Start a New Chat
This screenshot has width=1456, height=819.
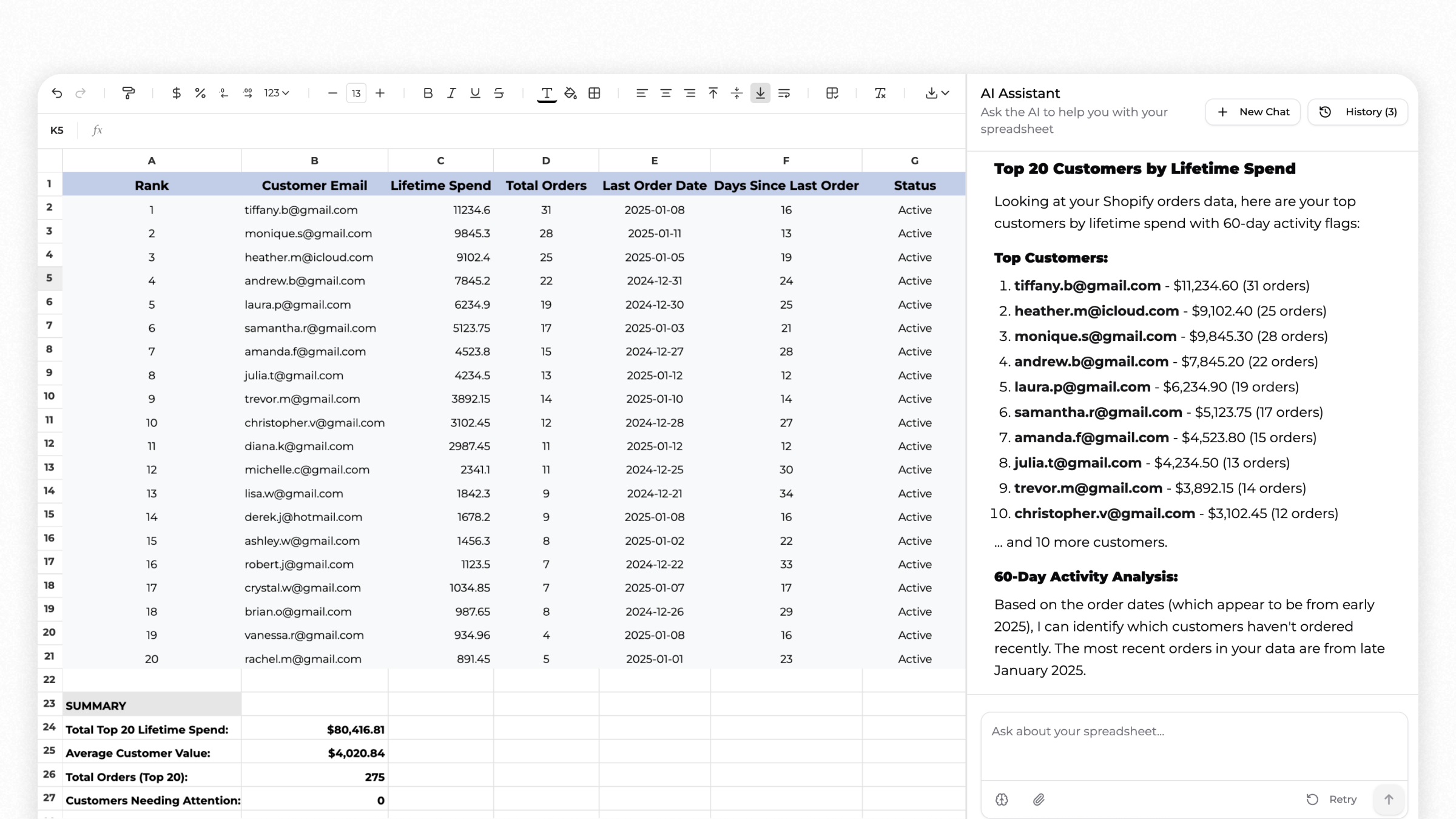(x=1253, y=112)
